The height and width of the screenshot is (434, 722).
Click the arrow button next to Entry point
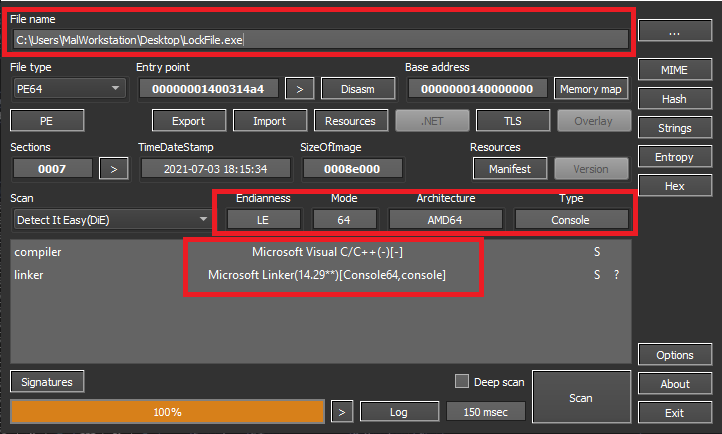[299, 89]
